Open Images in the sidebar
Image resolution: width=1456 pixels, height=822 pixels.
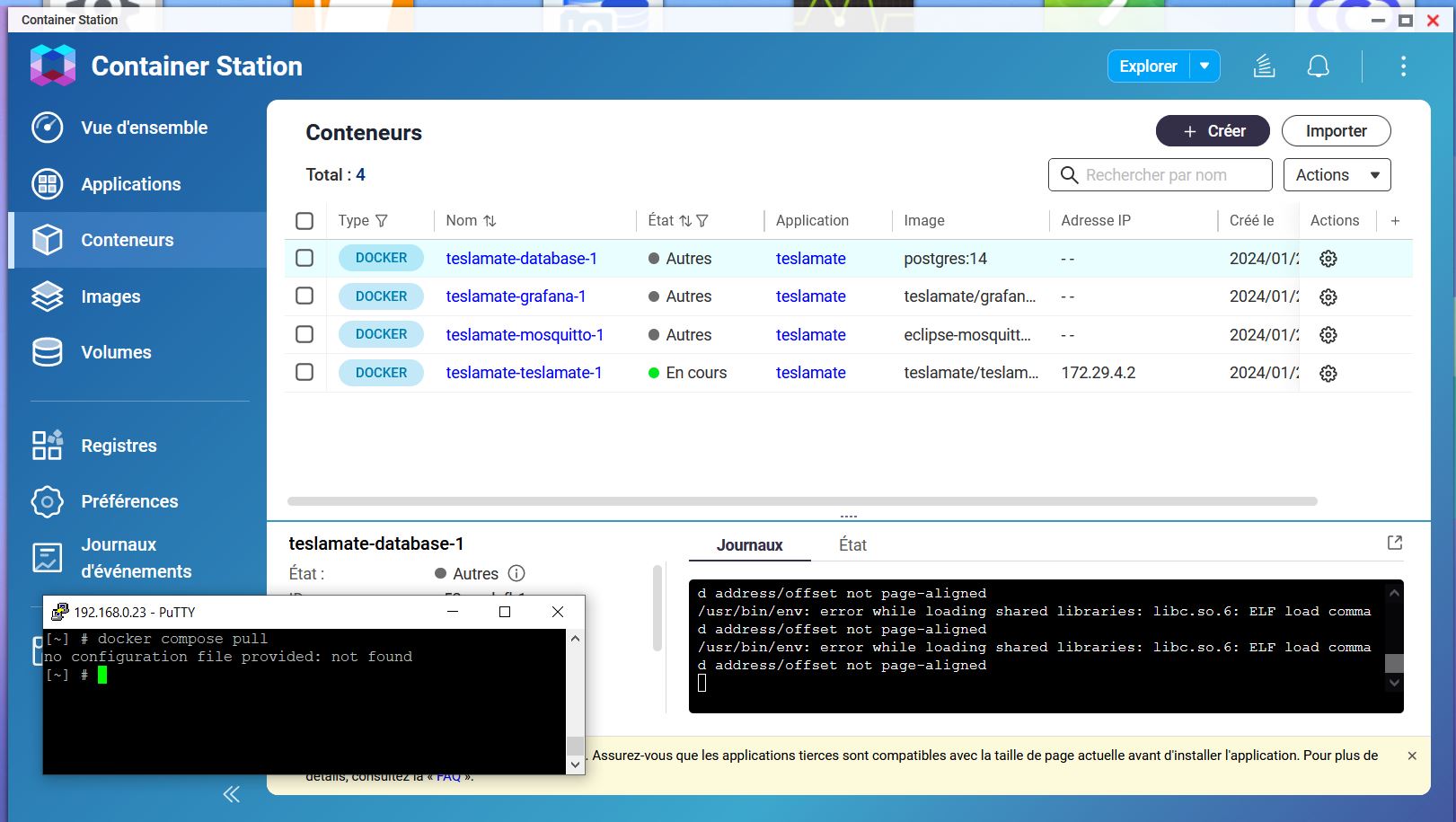coord(137,296)
